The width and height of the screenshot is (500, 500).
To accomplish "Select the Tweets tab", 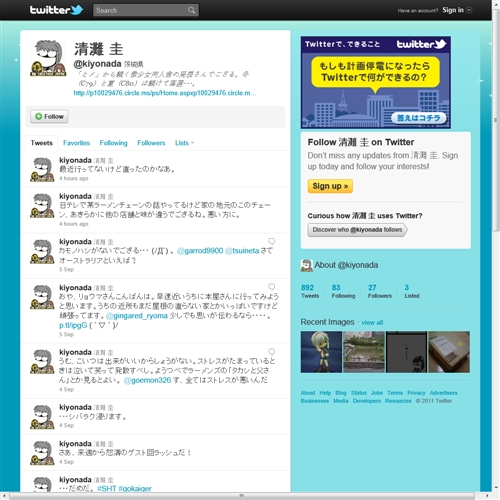I will (x=42, y=143).
